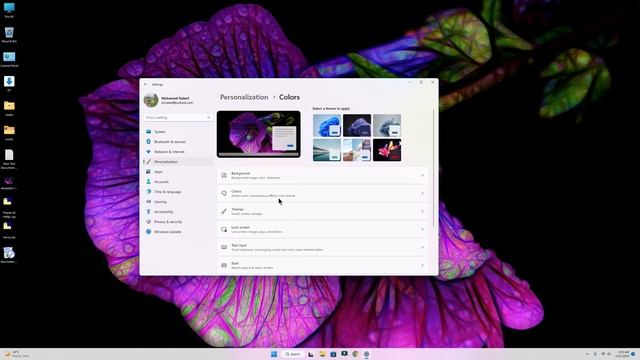Open Themes settings row
640x360 pixels.
[323, 211]
